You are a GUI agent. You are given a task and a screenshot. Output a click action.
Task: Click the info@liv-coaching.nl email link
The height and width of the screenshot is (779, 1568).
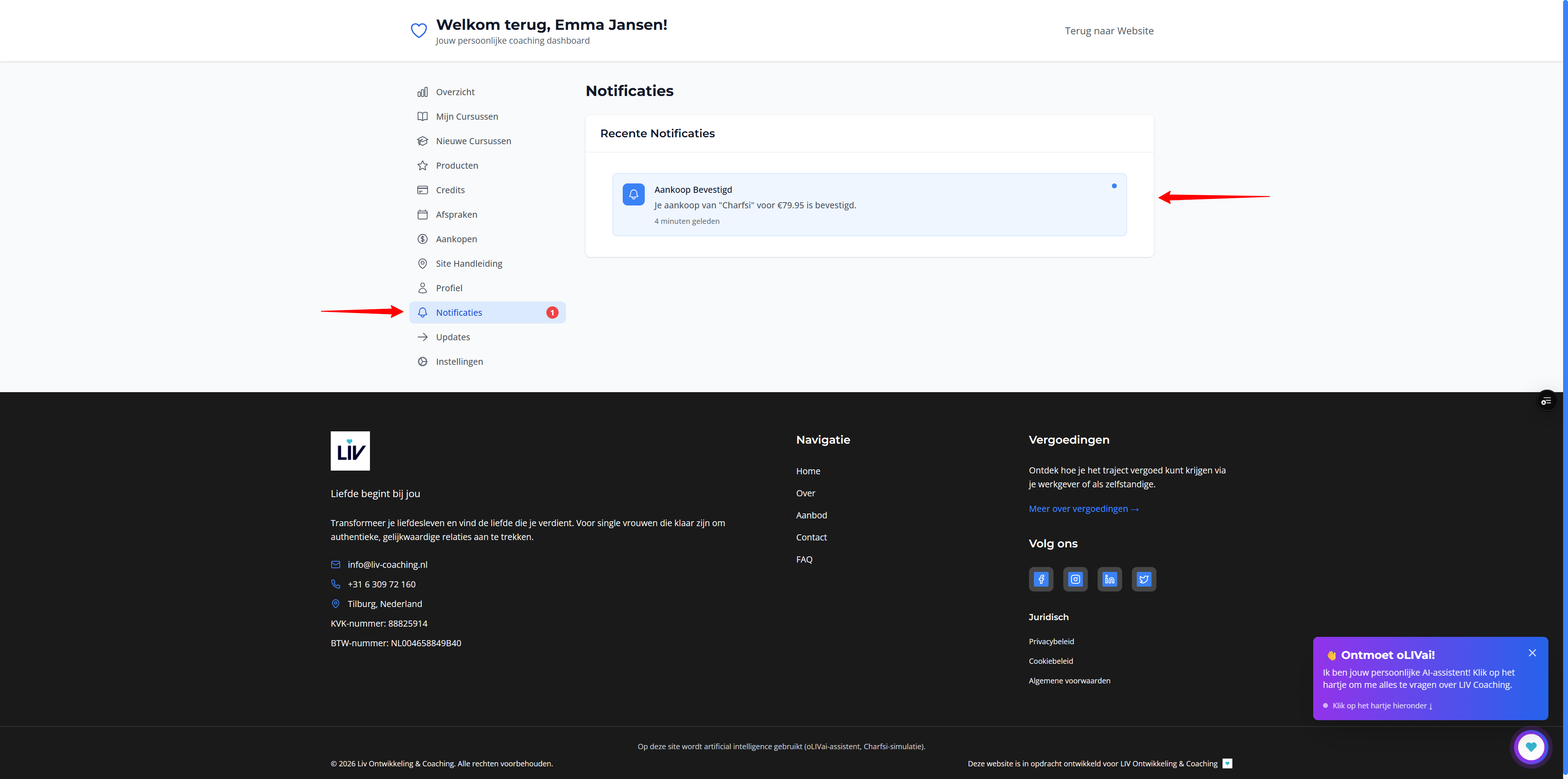pos(387,564)
